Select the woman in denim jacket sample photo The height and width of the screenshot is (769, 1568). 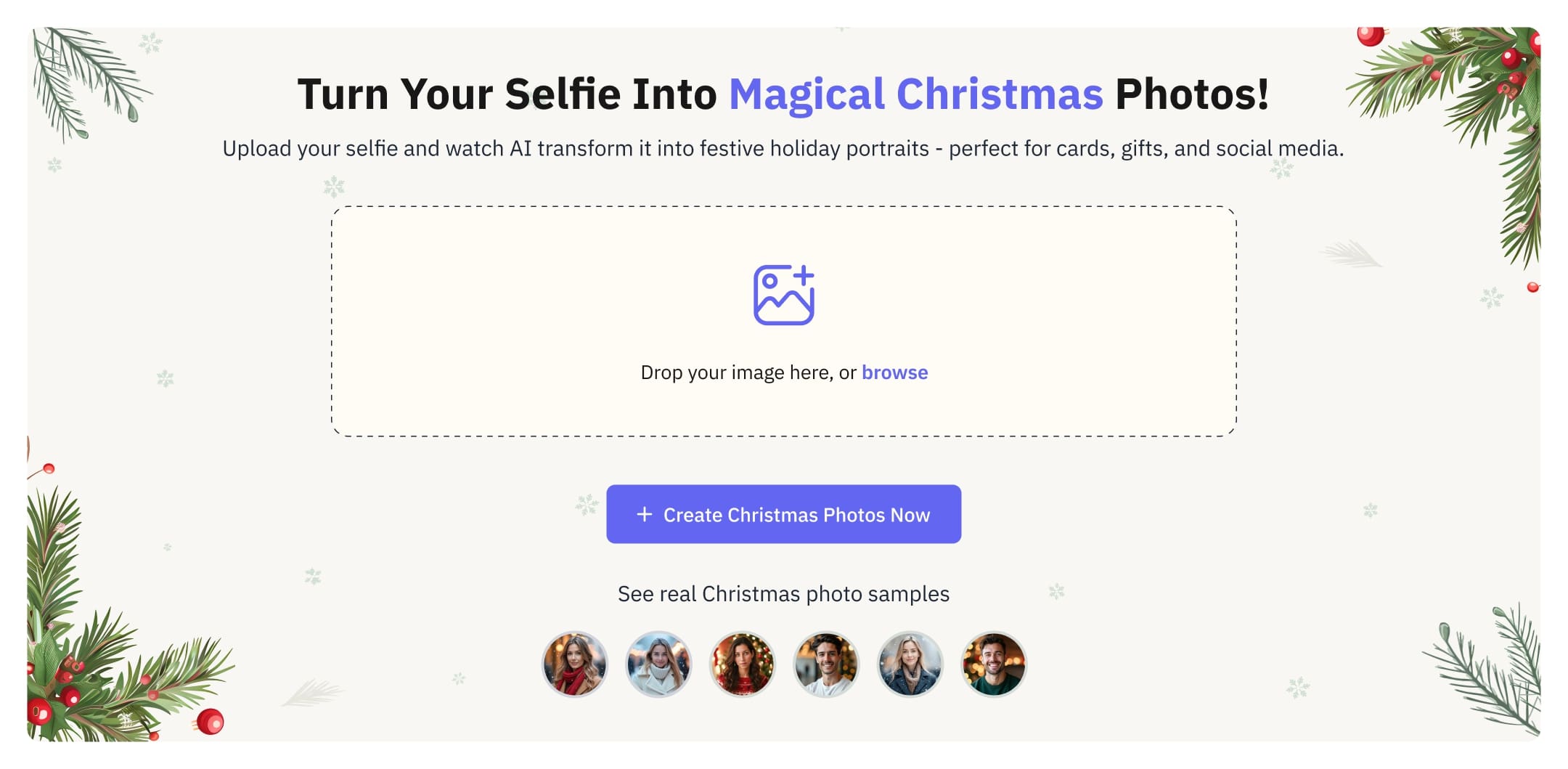[x=910, y=664]
